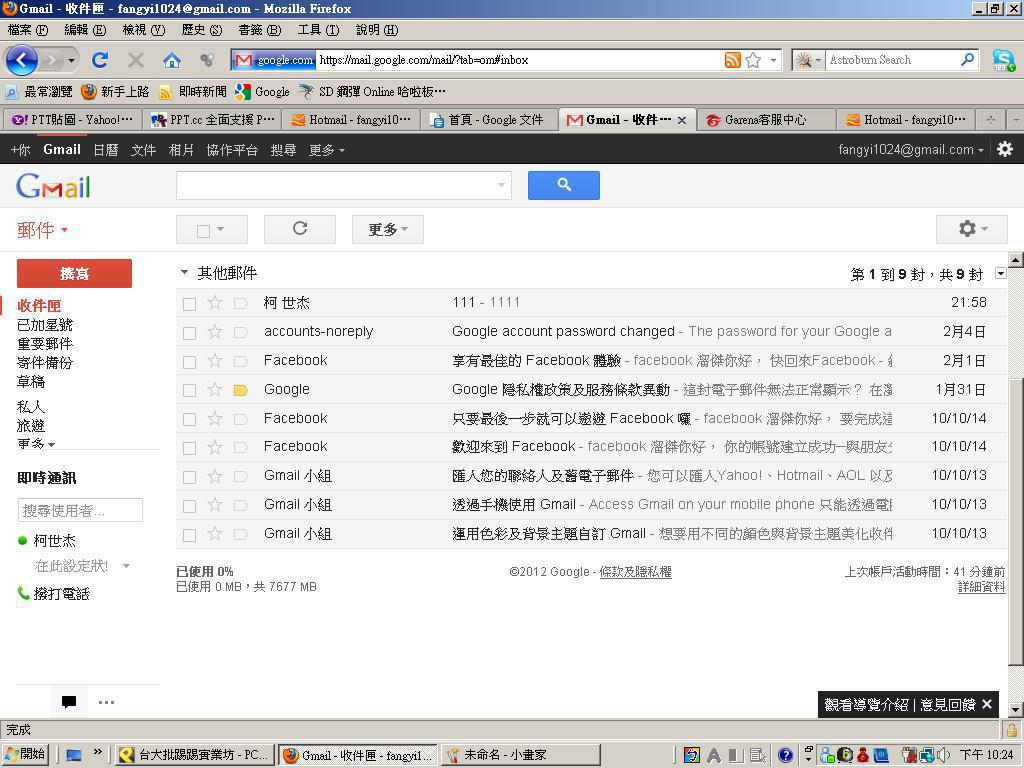
Task: Click the Firefox reload page button
Action: (100, 60)
